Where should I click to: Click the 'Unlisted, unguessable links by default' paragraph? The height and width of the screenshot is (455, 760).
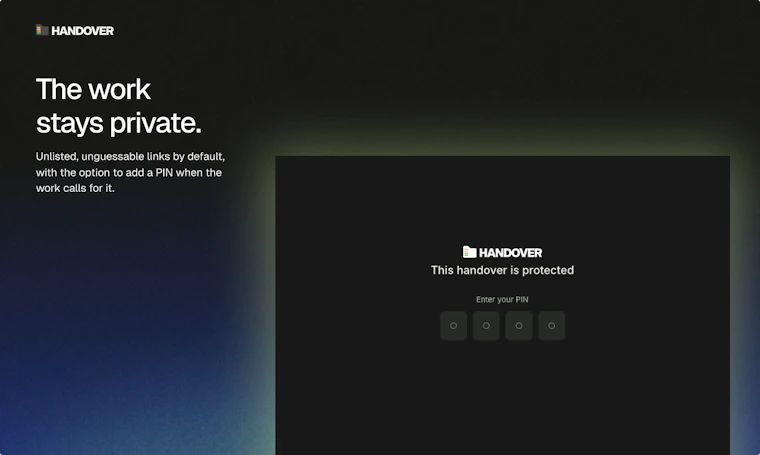[130, 172]
